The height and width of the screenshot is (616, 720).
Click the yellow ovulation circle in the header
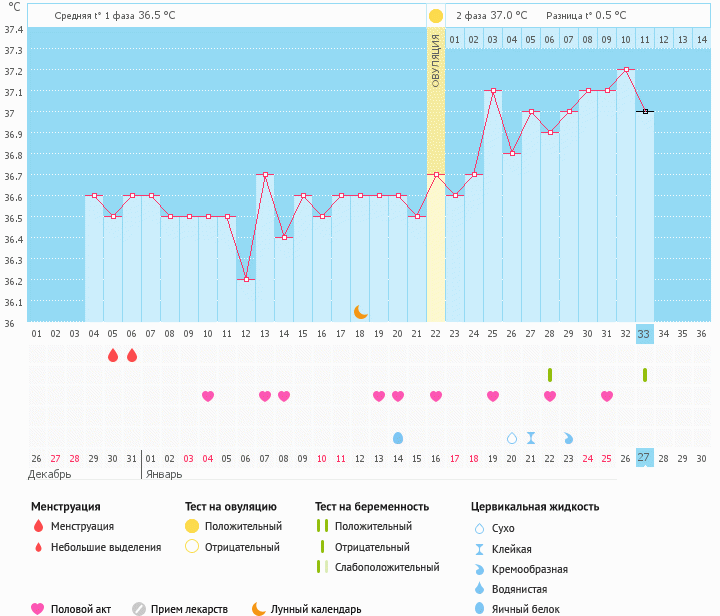[x=436, y=16]
